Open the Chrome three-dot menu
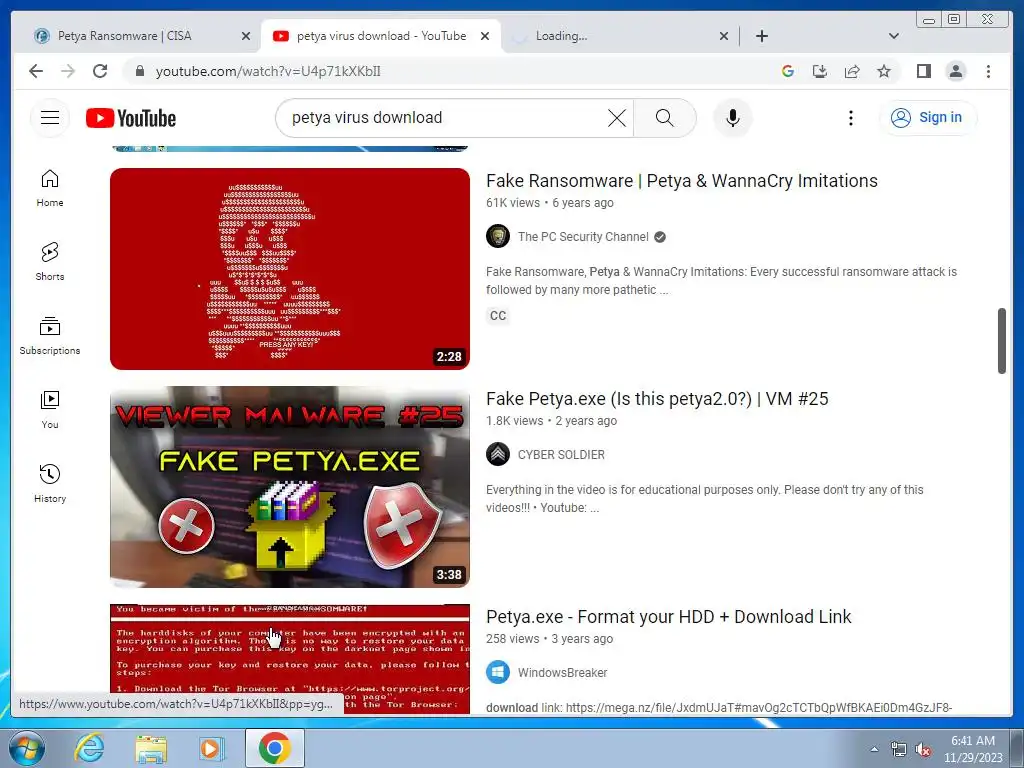Viewport: 1024px width, 768px height. (x=988, y=71)
